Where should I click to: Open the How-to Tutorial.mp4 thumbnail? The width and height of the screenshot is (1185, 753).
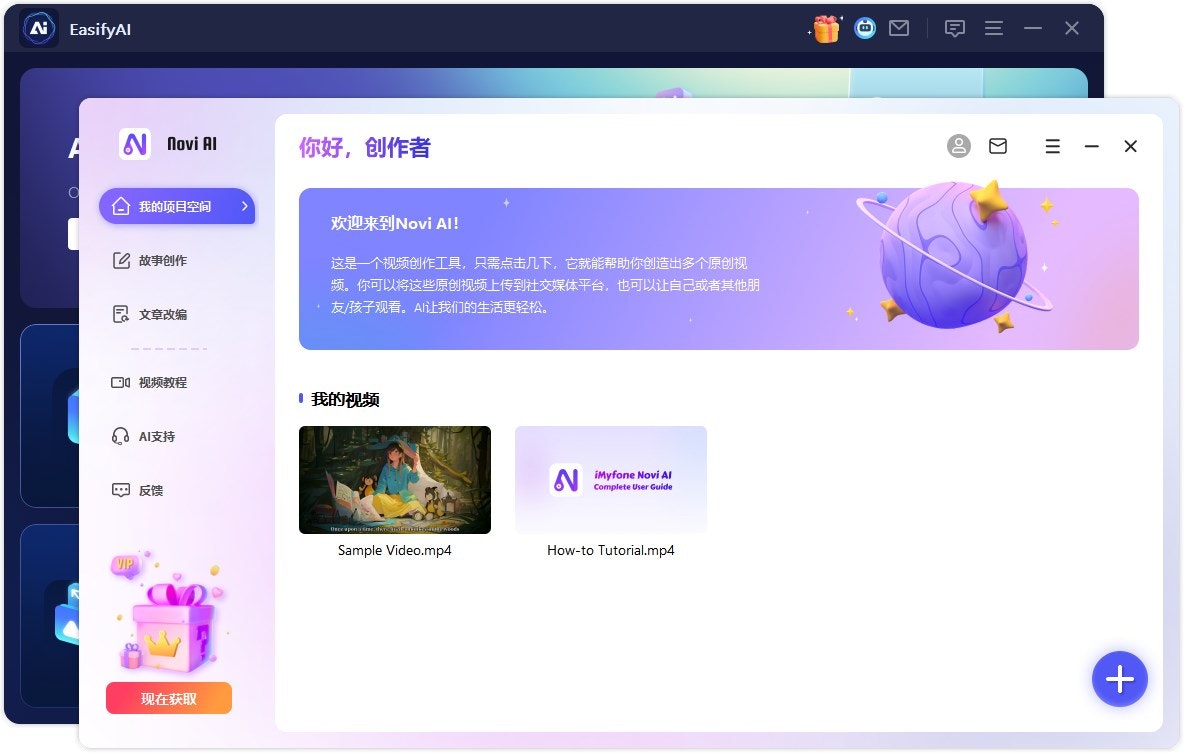(x=611, y=479)
